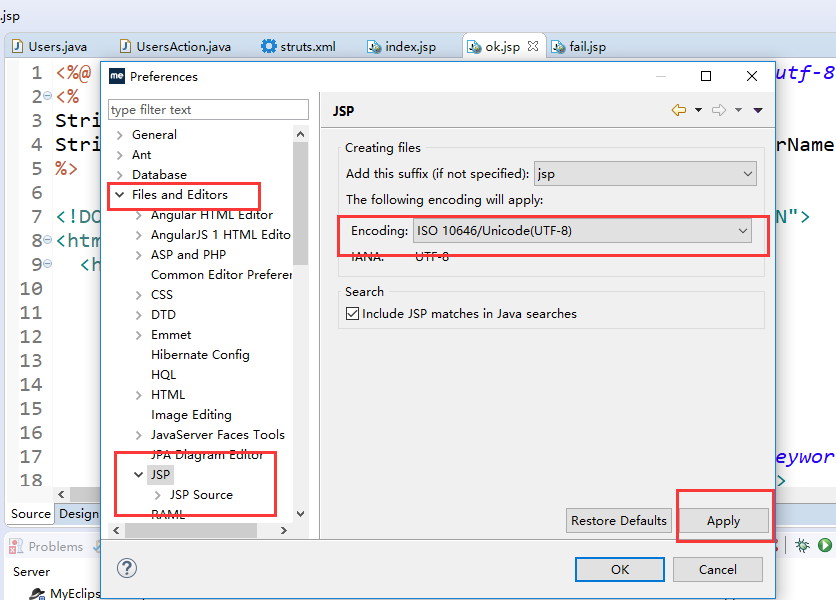This screenshot has height=600, width=836.
Task: Click the tree scroll down arrow
Action: tap(301, 514)
